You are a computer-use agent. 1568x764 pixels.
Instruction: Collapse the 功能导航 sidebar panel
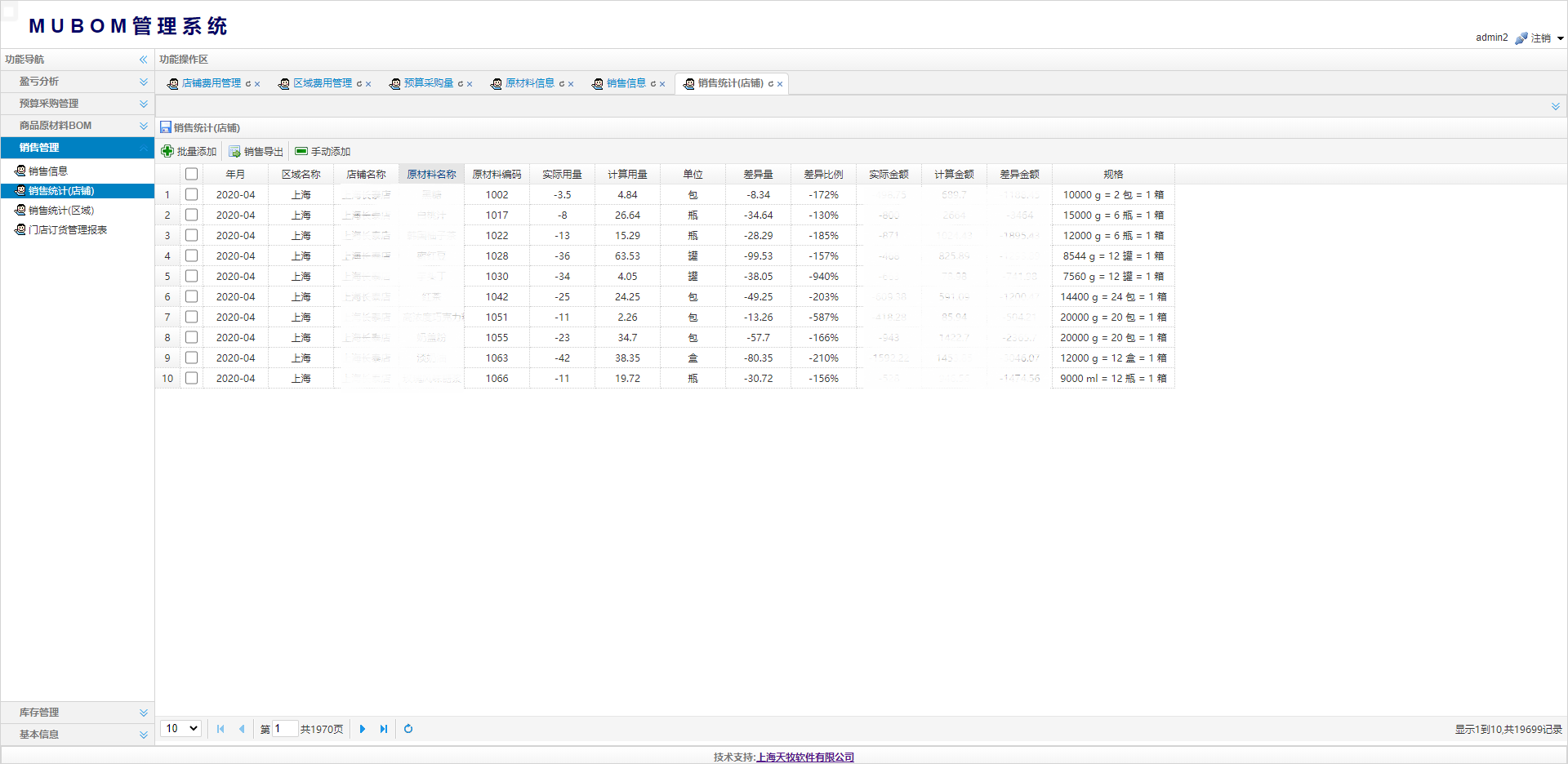pos(143,60)
